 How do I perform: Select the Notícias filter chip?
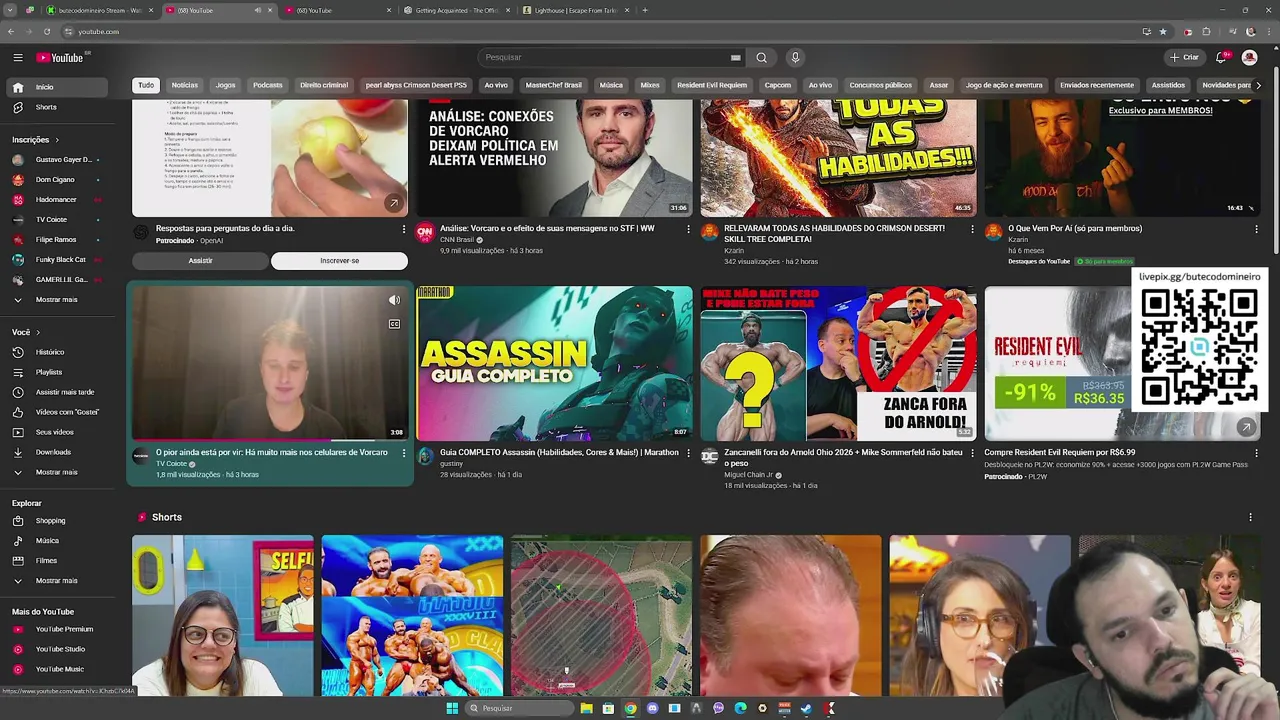[185, 85]
